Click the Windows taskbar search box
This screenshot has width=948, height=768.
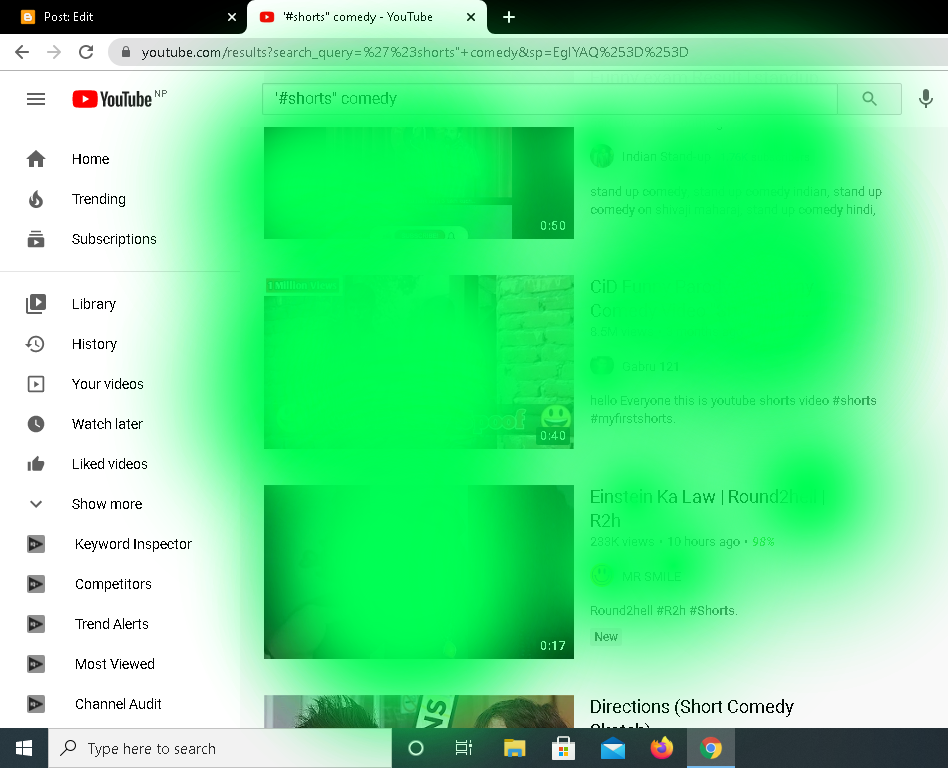tap(220, 748)
